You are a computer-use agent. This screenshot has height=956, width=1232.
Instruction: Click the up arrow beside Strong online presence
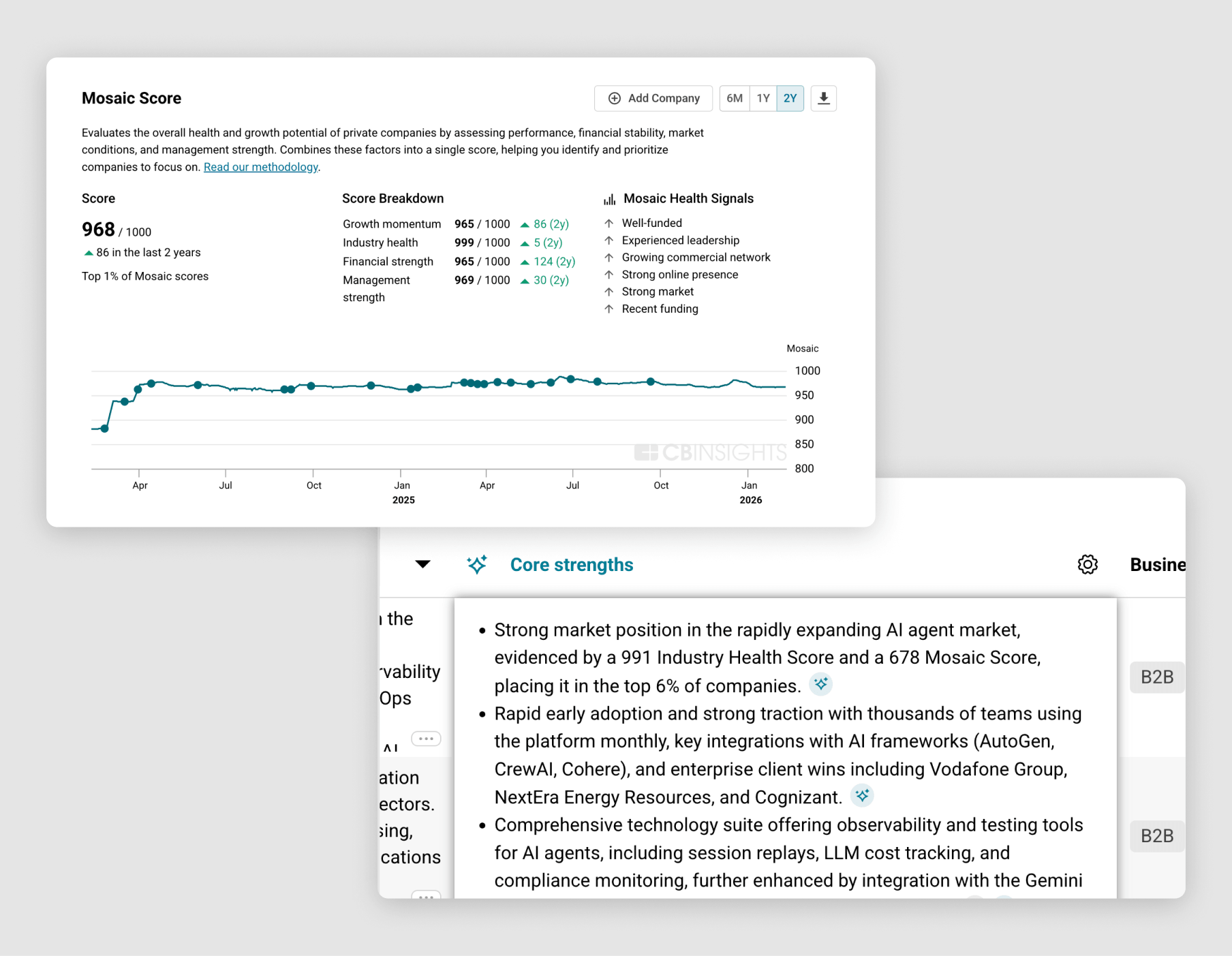(x=609, y=274)
